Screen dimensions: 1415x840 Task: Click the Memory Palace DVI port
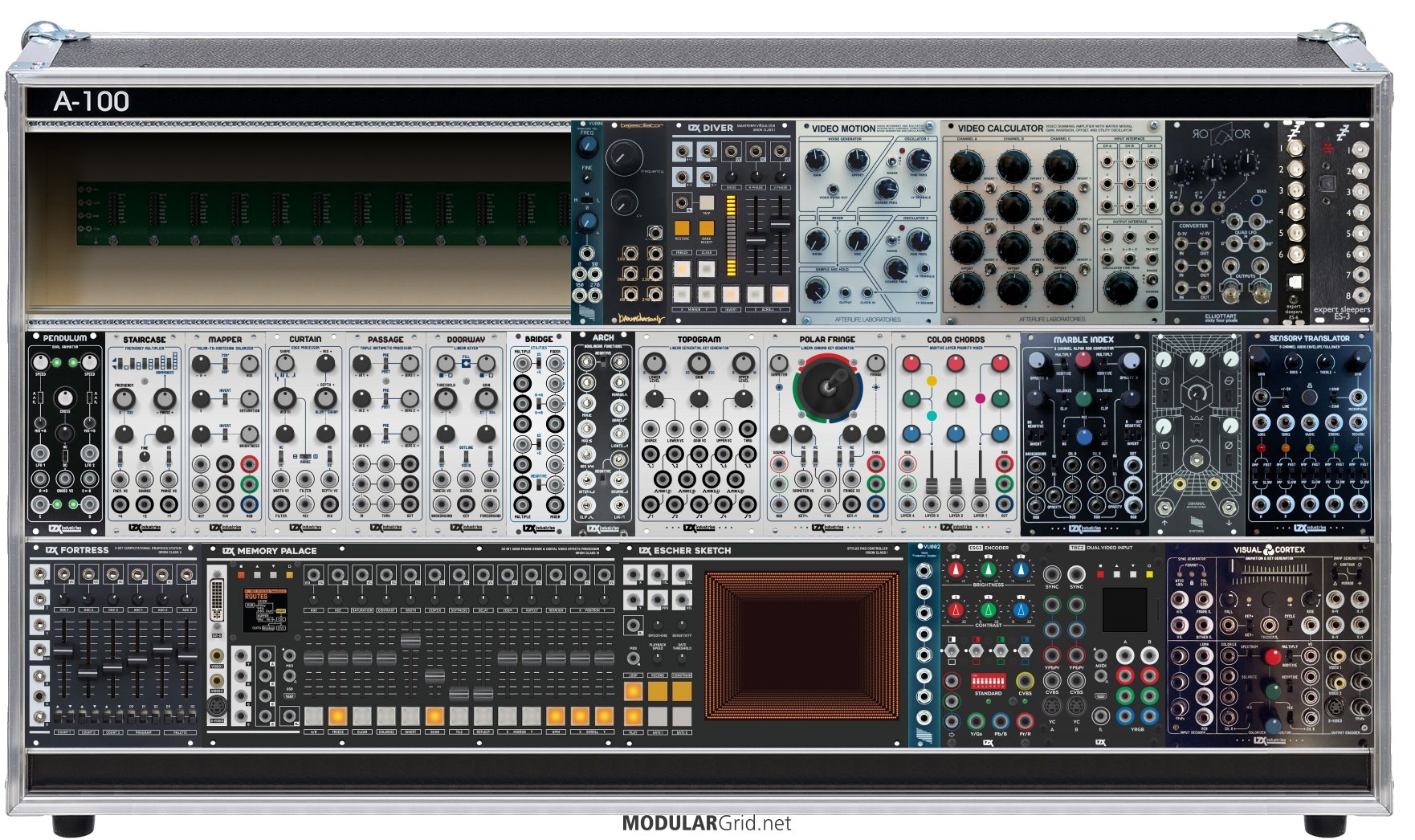(x=217, y=601)
